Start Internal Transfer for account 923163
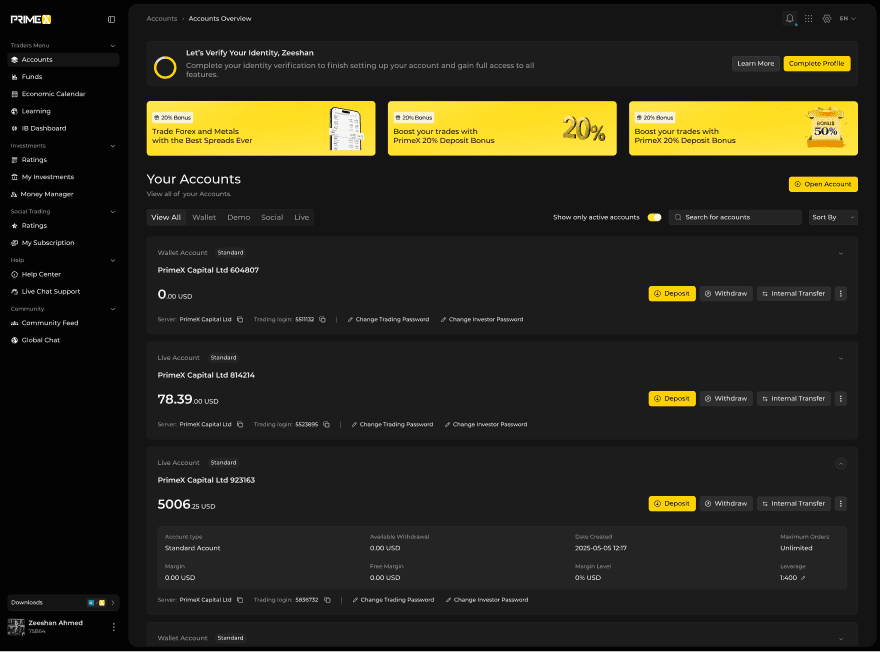 [x=794, y=503]
